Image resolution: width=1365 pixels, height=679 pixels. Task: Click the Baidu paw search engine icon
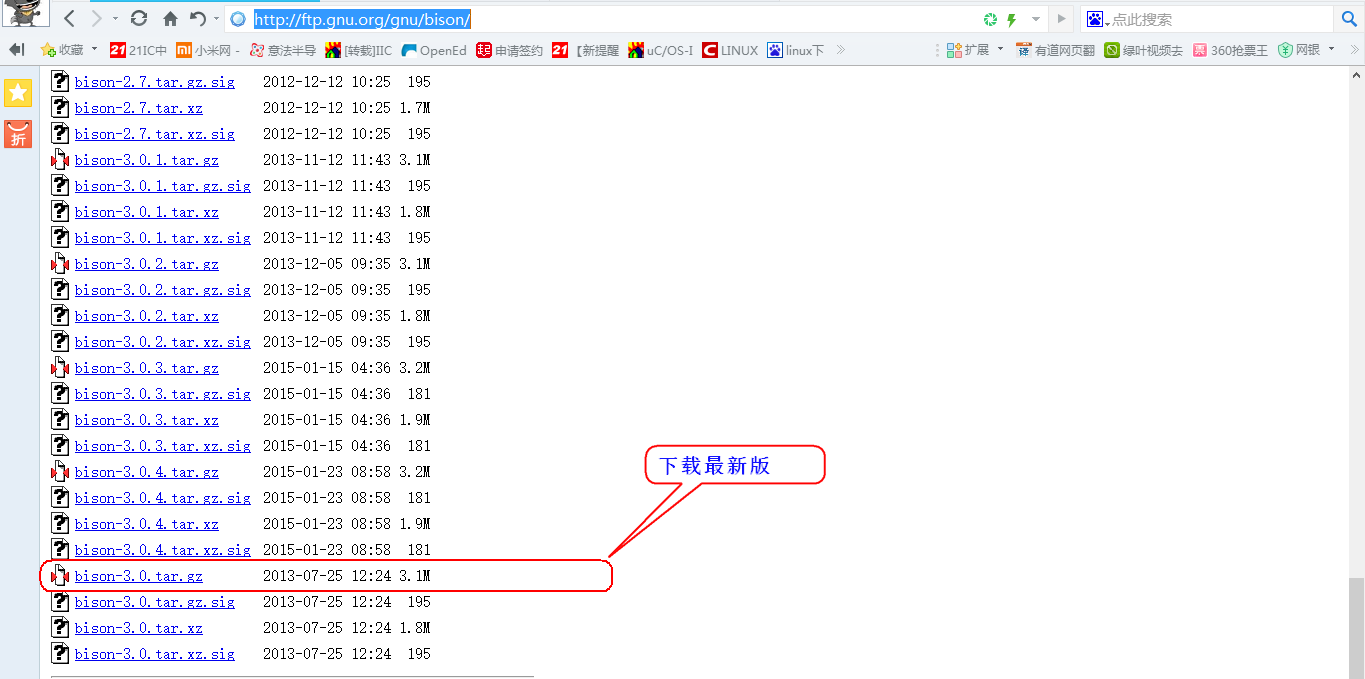[x=1095, y=19]
